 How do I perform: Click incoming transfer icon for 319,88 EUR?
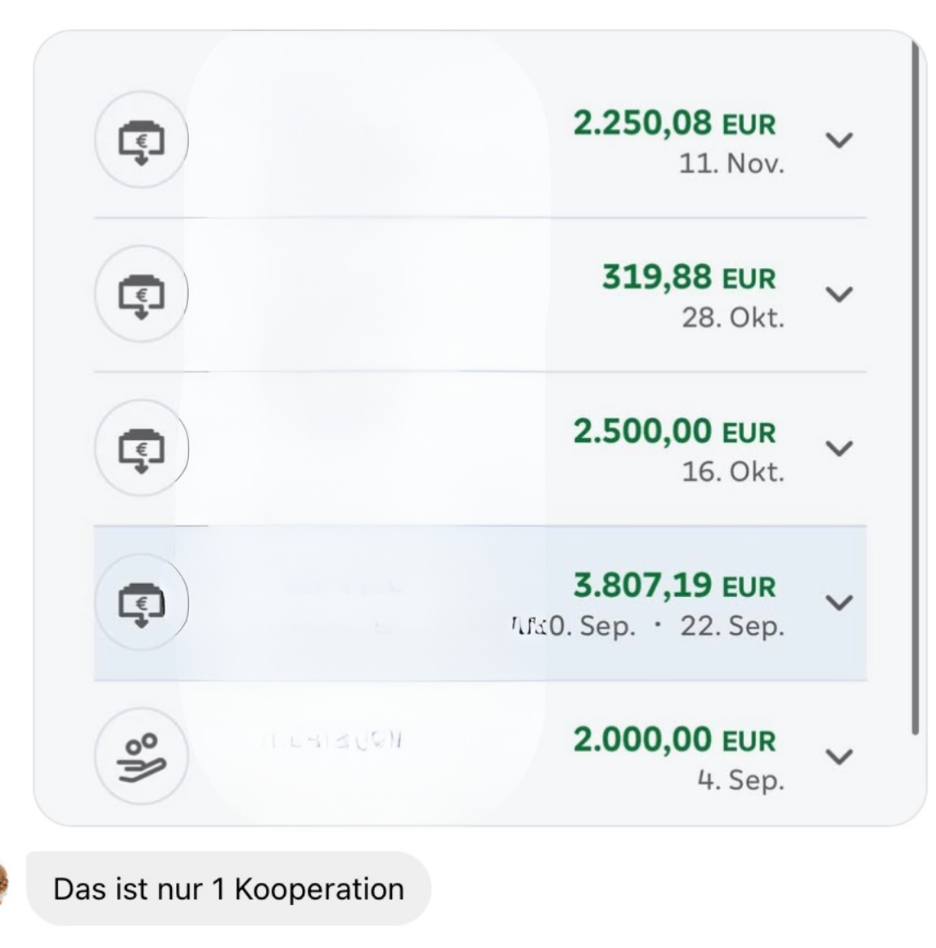click(x=141, y=294)
